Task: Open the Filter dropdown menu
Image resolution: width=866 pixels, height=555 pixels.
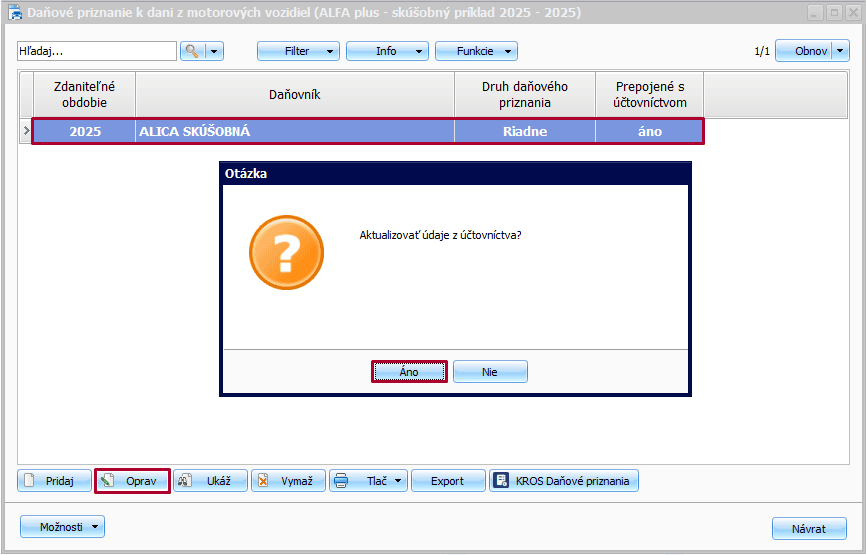Action: (x=298, y=51)
